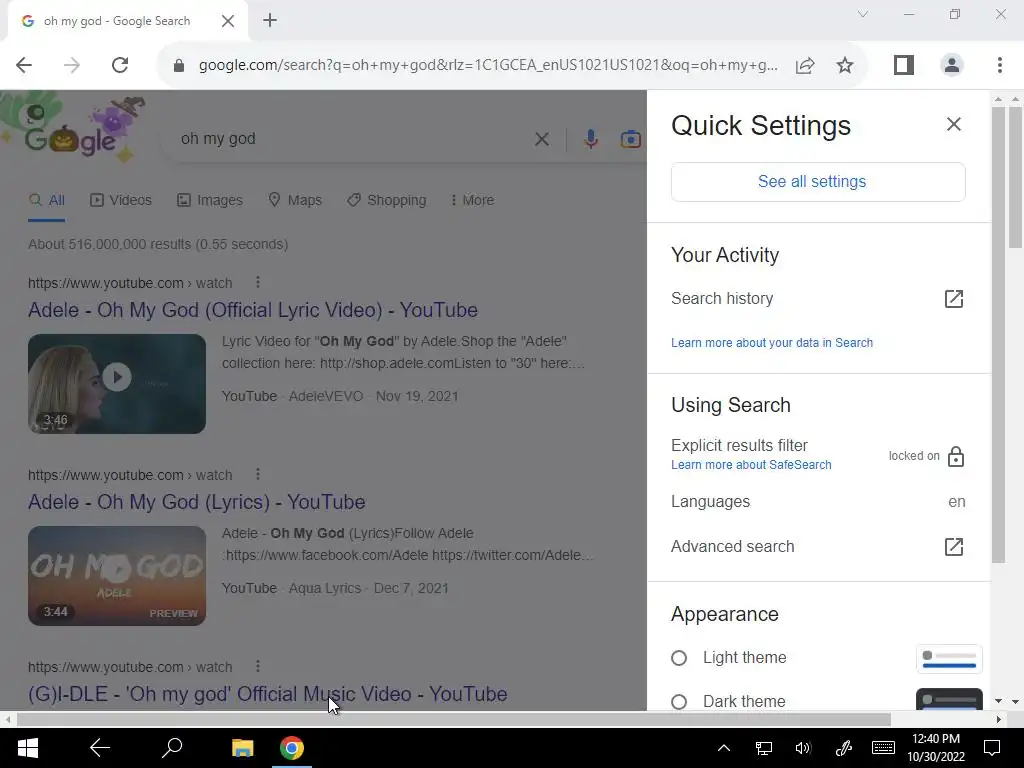This screenshot has height=768, width=1024.
Task: Click the Search history text
Action: tap(722, 298)
